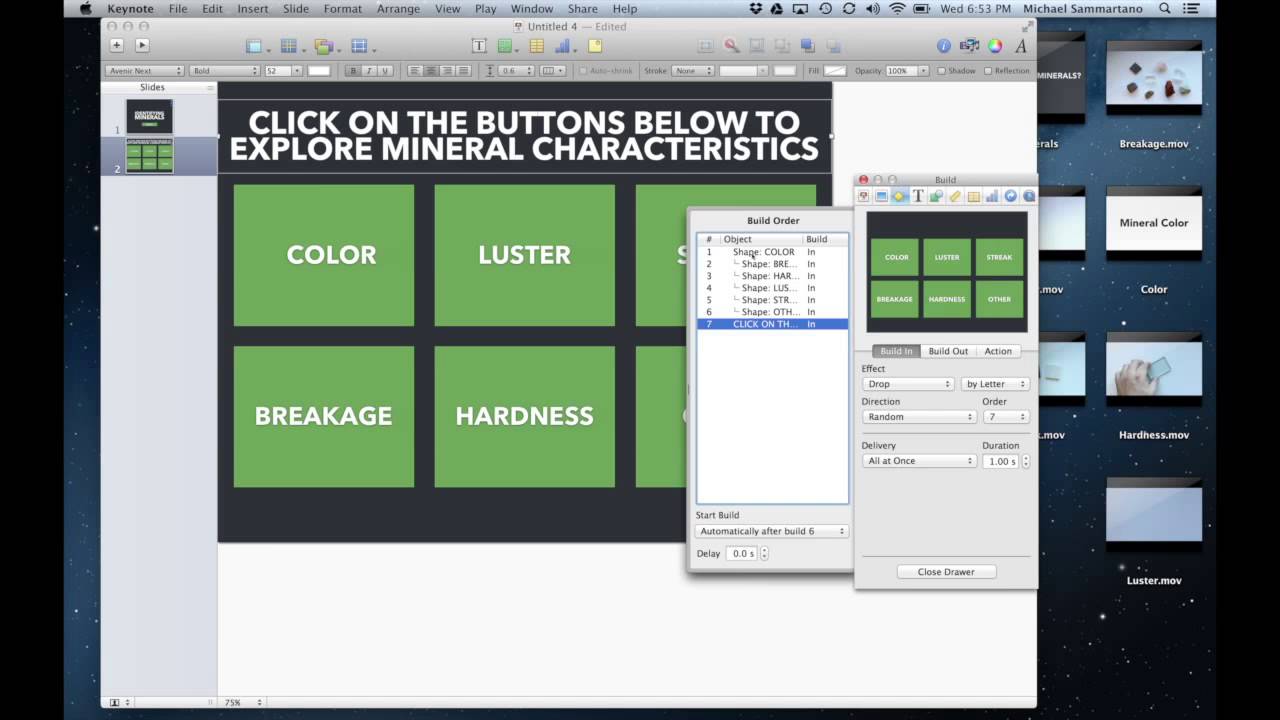Open the Text inspector icon

(x=918, y=196)
